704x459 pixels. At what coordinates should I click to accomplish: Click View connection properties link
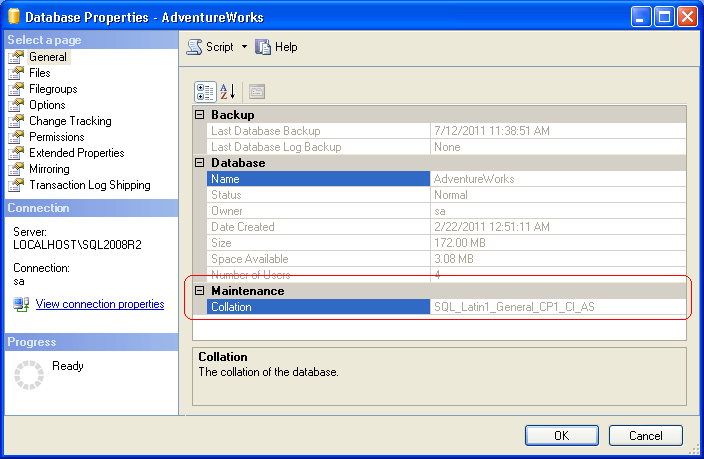100,304
